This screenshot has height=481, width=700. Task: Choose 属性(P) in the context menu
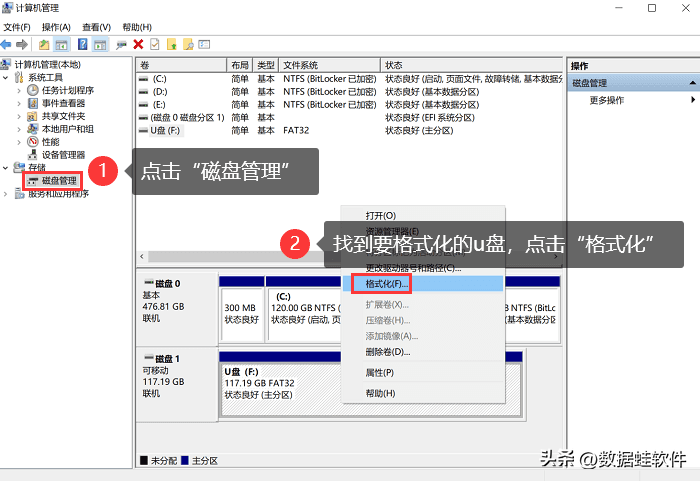pyautogui.click(x=423, y=372)
